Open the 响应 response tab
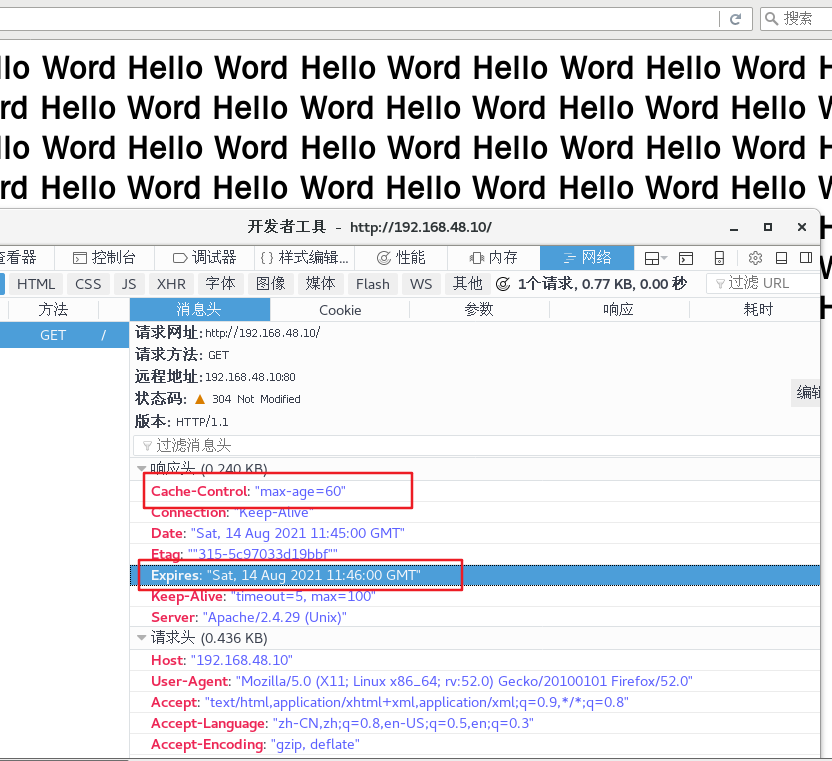The width and height of the screenshot is (832, 761). [x=619, y=310]
